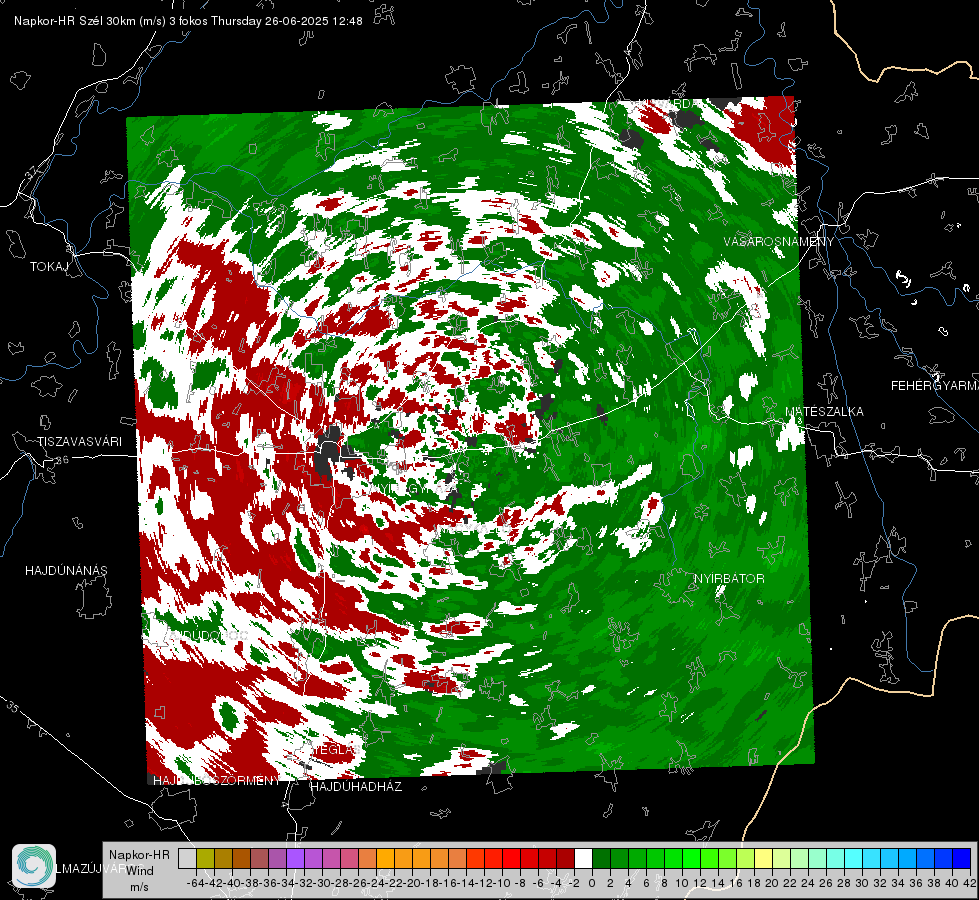Select the NYÍRBÁTOR town label

point(729,578)
